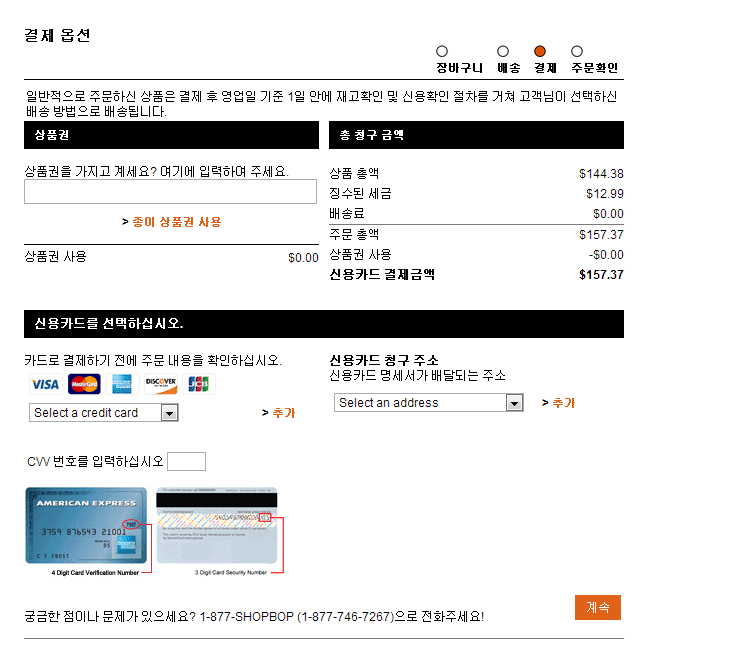
Task: Click 추가 link next to address dropdown
Action: pyautogui.click(x=558, y=403)
